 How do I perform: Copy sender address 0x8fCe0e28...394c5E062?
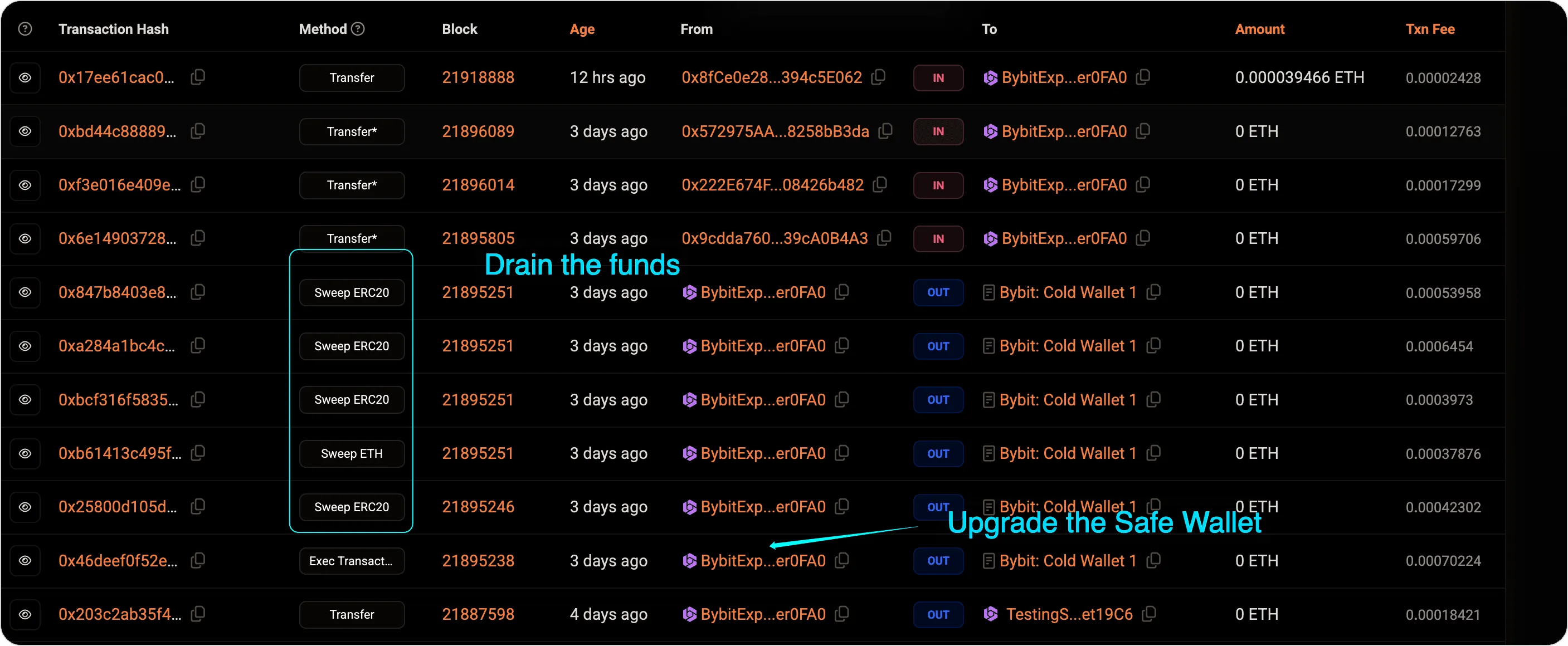pos(878,77)
